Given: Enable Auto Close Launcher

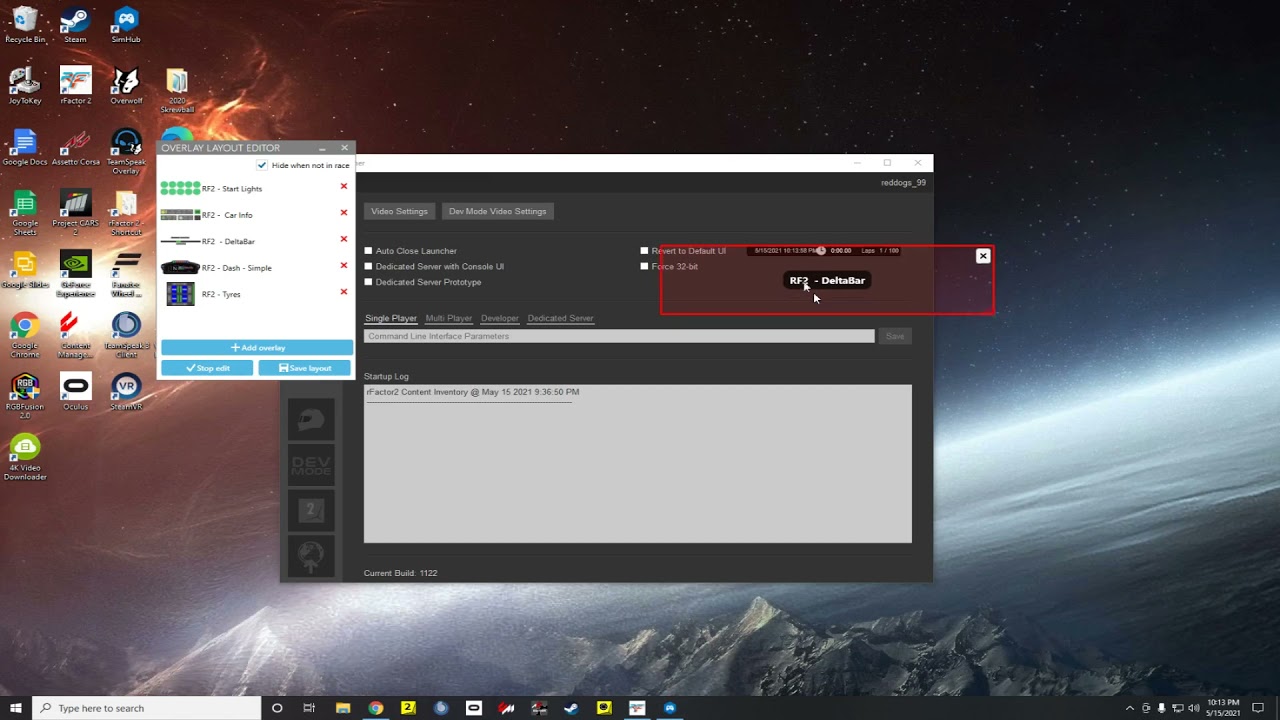Looking at the screenshot, I should coord(368,251).
